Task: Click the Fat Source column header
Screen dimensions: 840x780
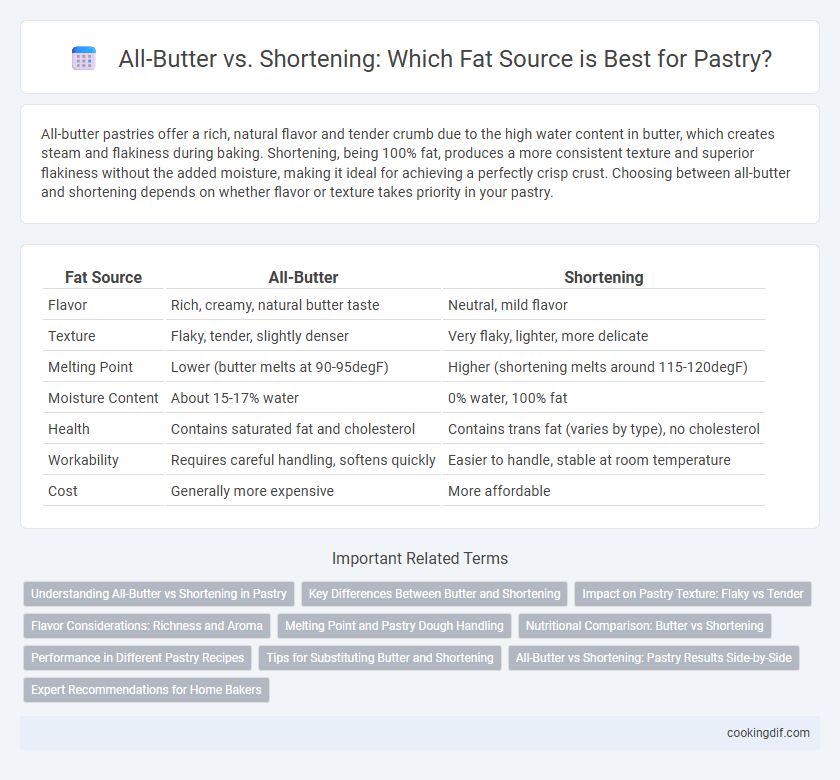Action: click(x=103, y=278)
